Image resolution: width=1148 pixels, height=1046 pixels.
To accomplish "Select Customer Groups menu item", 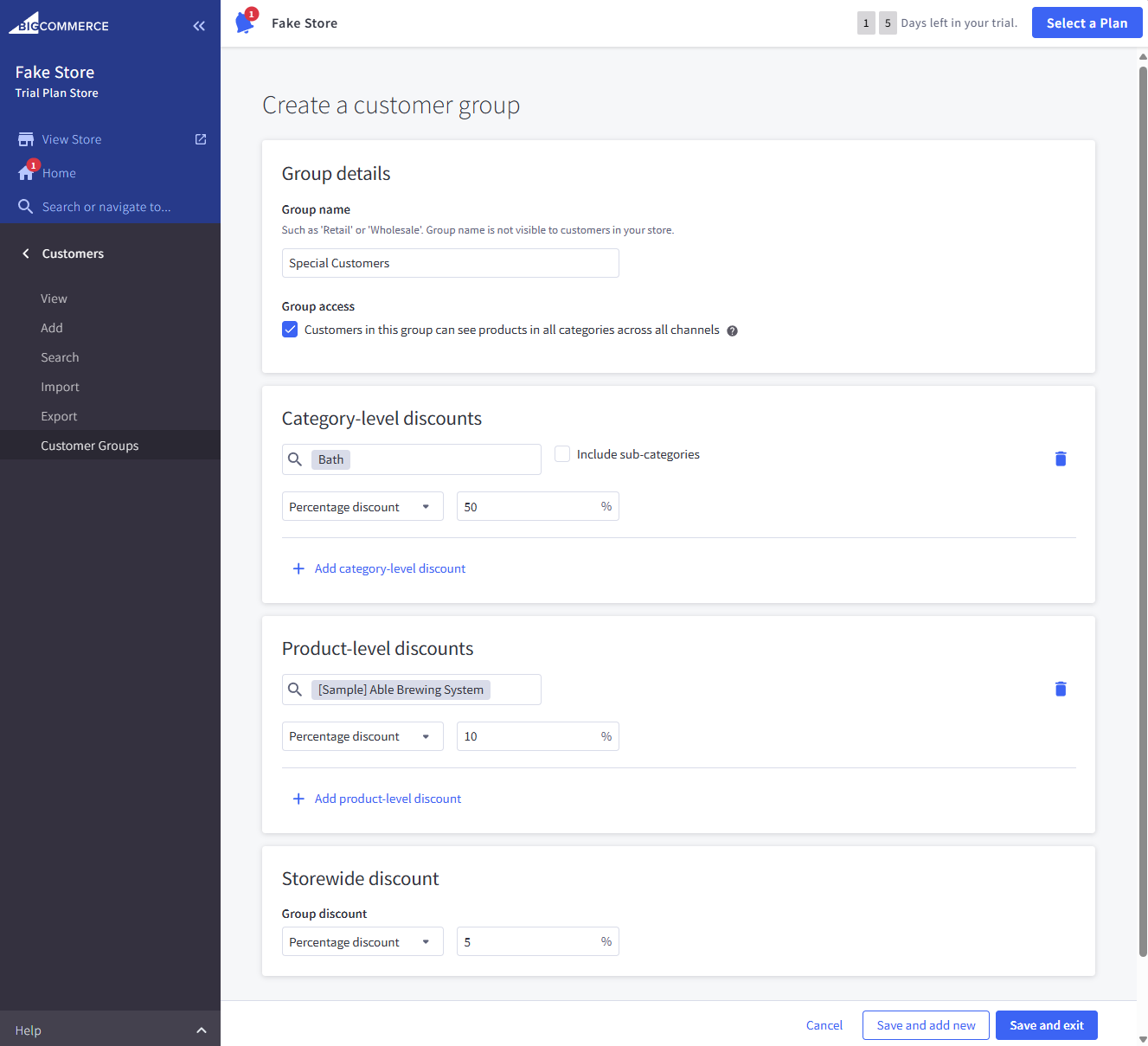I will pyautogui.click(x=110, y=446).
